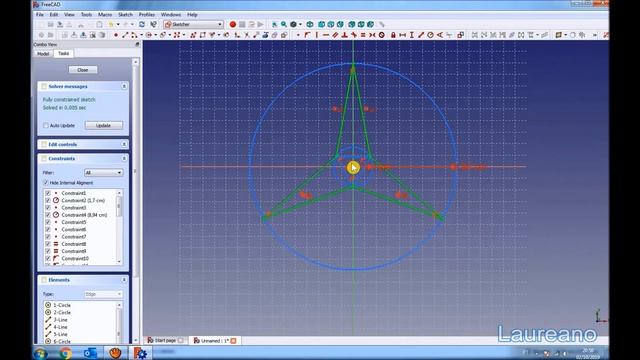
Task: Create a point with the point tool
Action: 116,35
